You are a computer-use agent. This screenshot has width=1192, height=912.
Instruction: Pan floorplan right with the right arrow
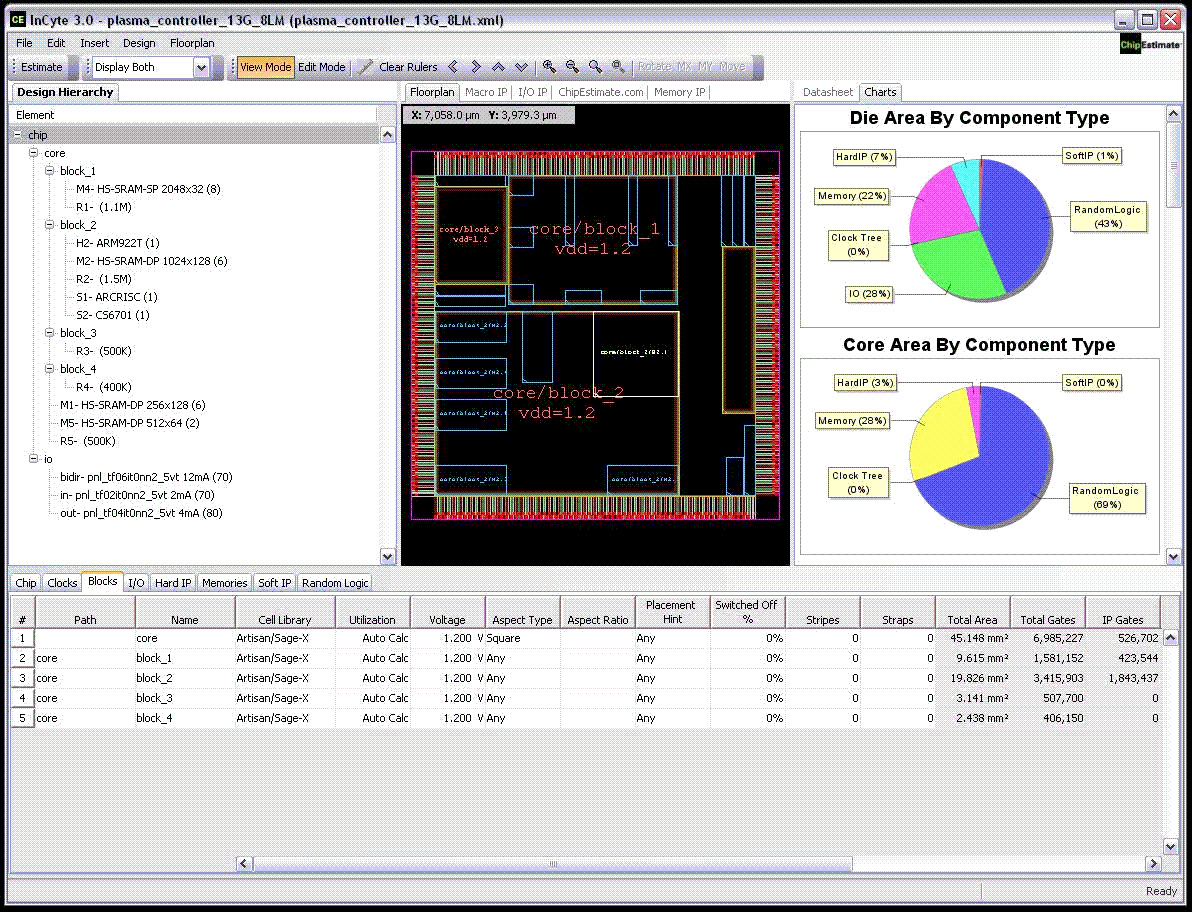[x=476, y=67]
